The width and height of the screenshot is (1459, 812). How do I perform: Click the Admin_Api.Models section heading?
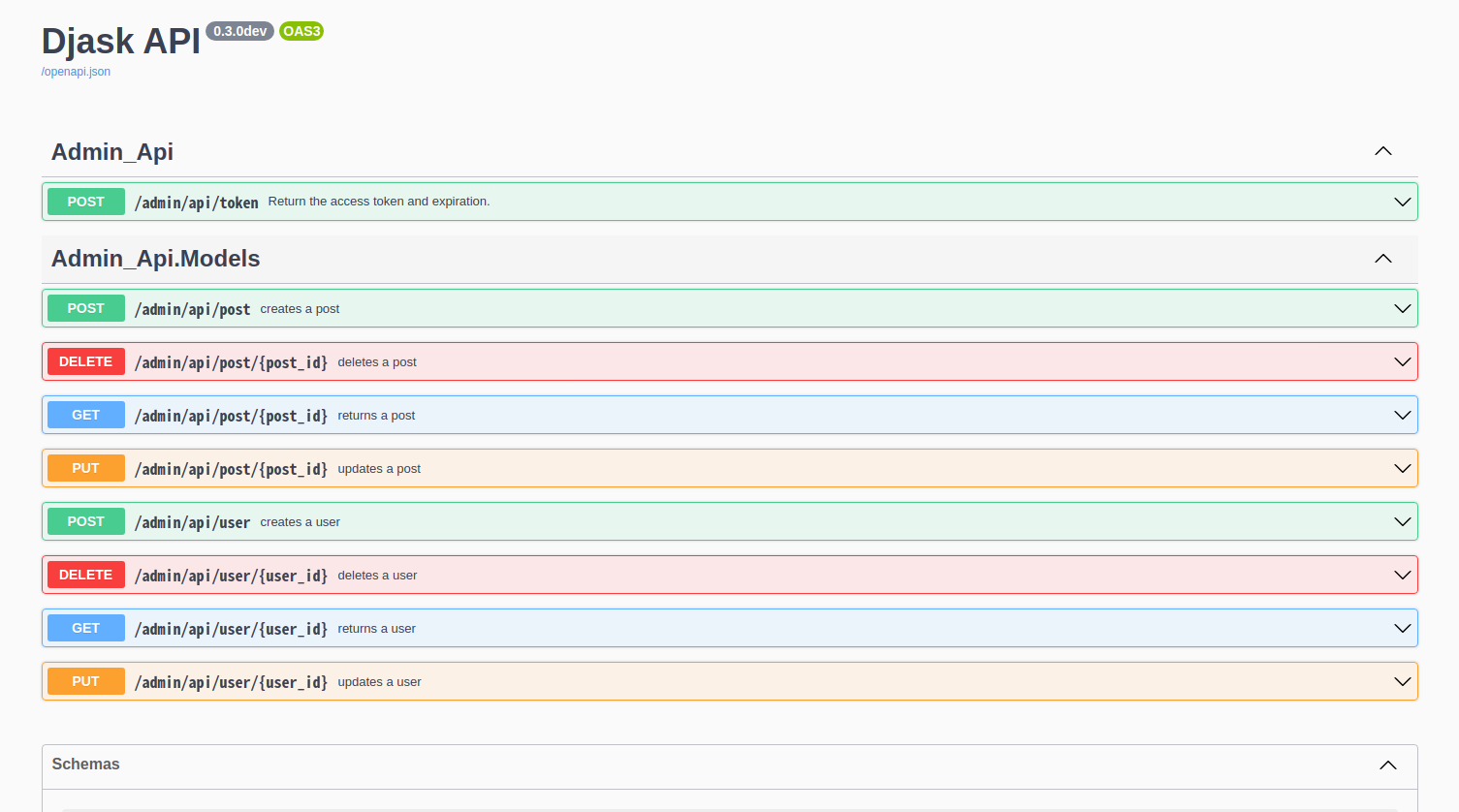[156, 259]
